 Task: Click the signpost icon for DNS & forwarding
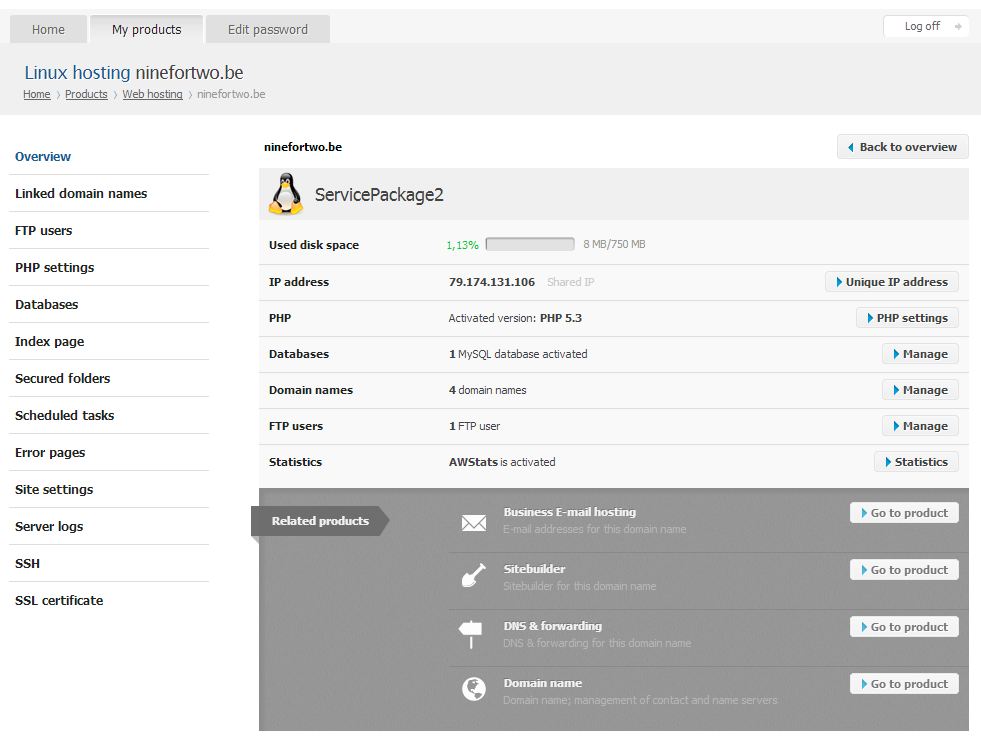click(470, 634)
